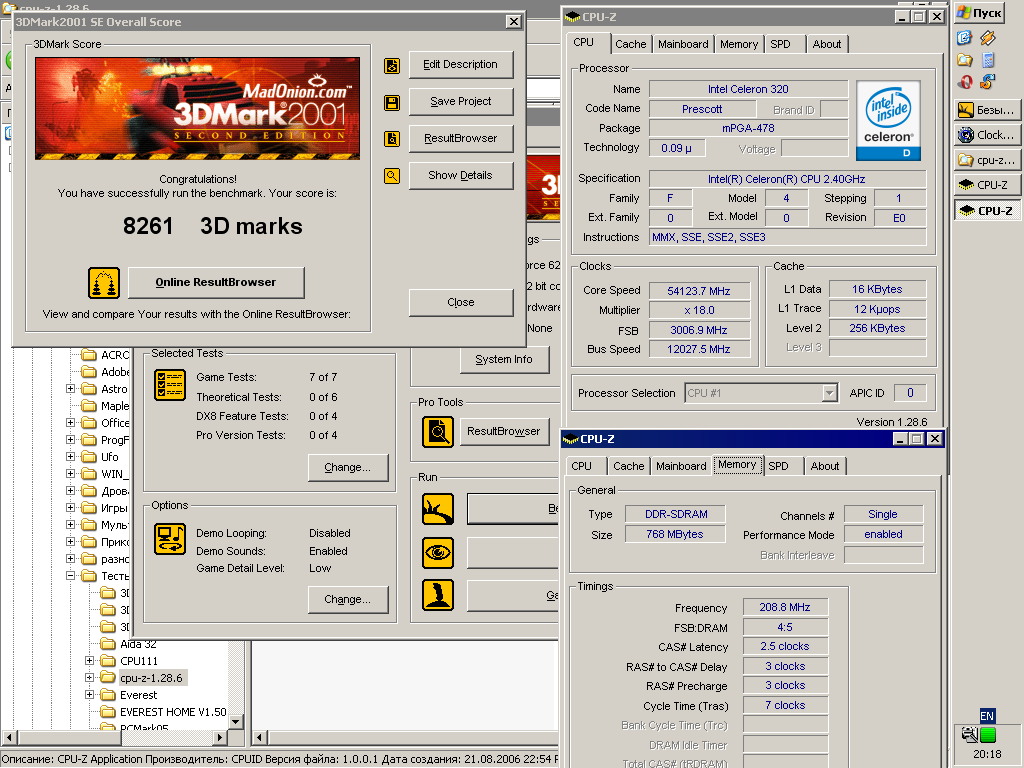Viewport: 1024px width, 768px height.
Task: Click the Edit Description icon
Action: 392,65
